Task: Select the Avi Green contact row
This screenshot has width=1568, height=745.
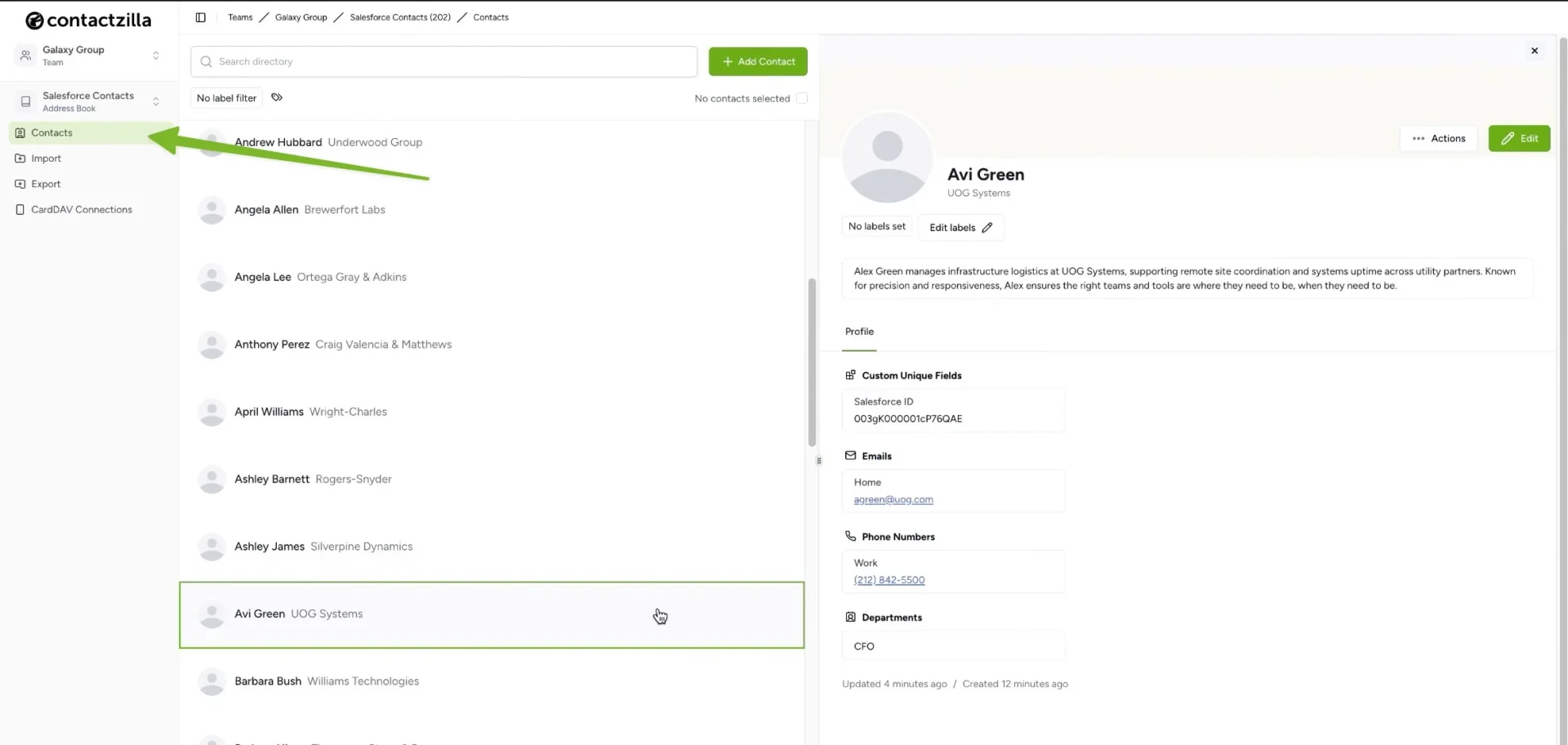Action: click(x=492, y=615)
